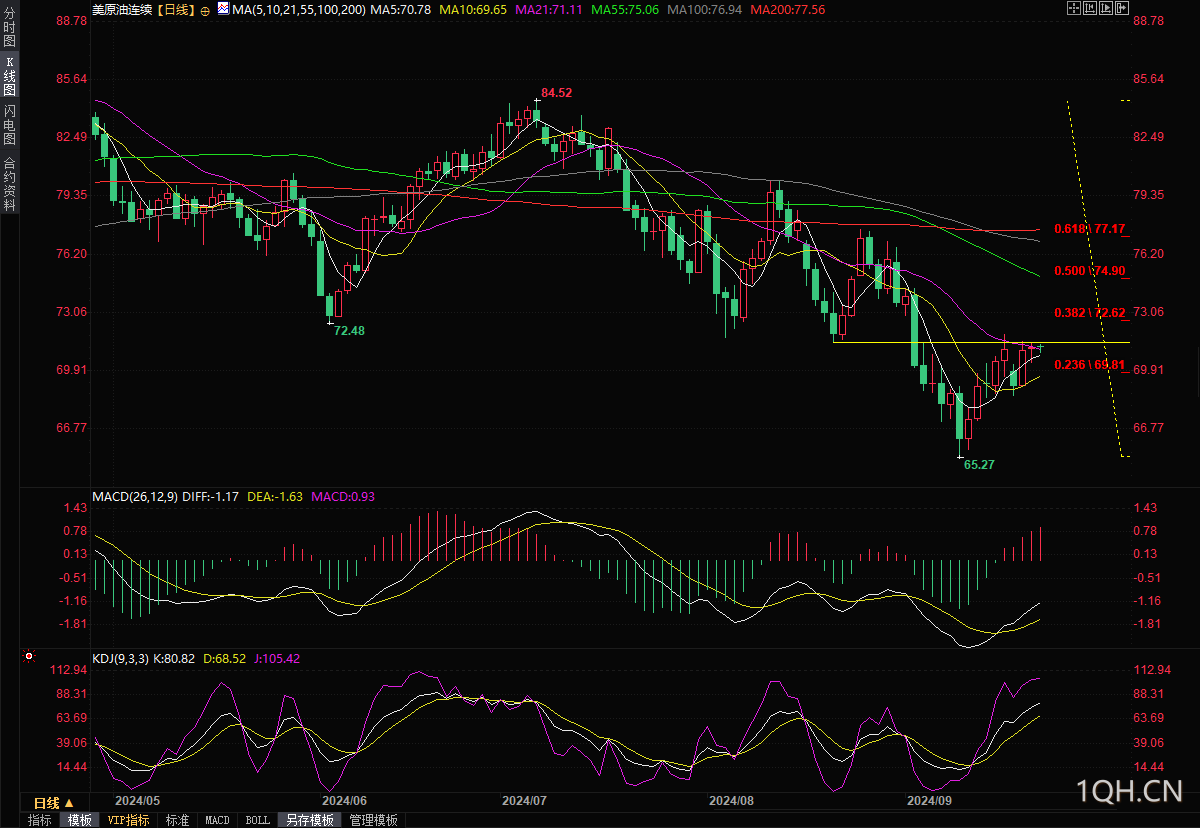Open the 合约资料 sidebar panel
The image size is (1200, 828).
pos(9,183)
